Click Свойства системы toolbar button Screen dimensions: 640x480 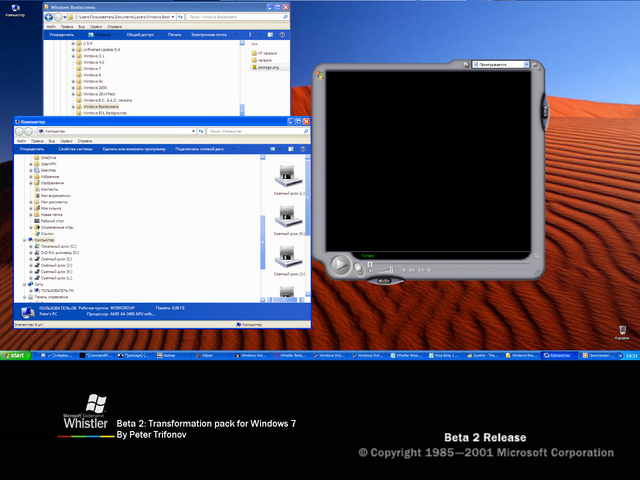coord(76,149)
